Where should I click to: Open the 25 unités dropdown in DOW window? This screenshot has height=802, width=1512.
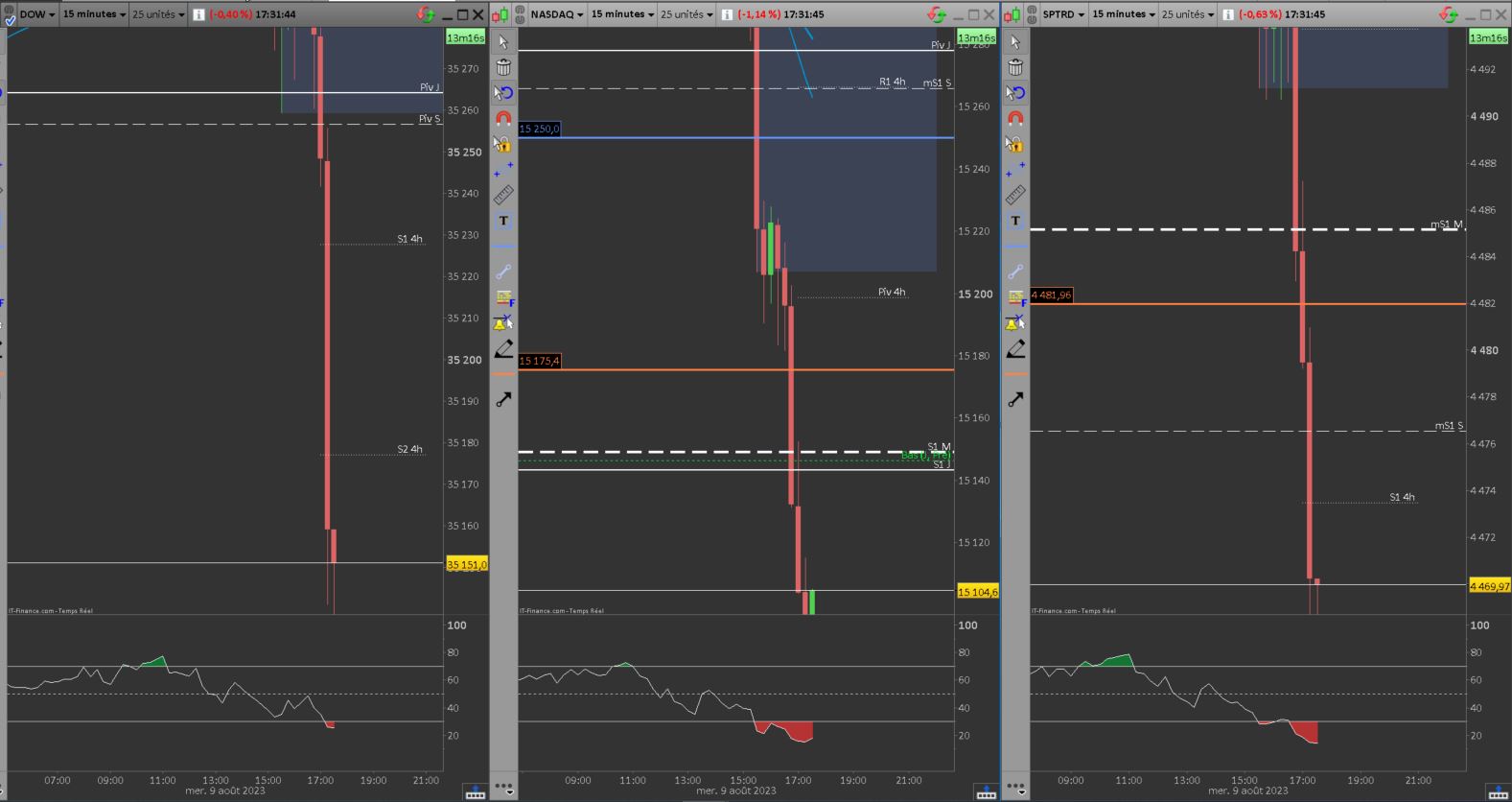(158, 14)
